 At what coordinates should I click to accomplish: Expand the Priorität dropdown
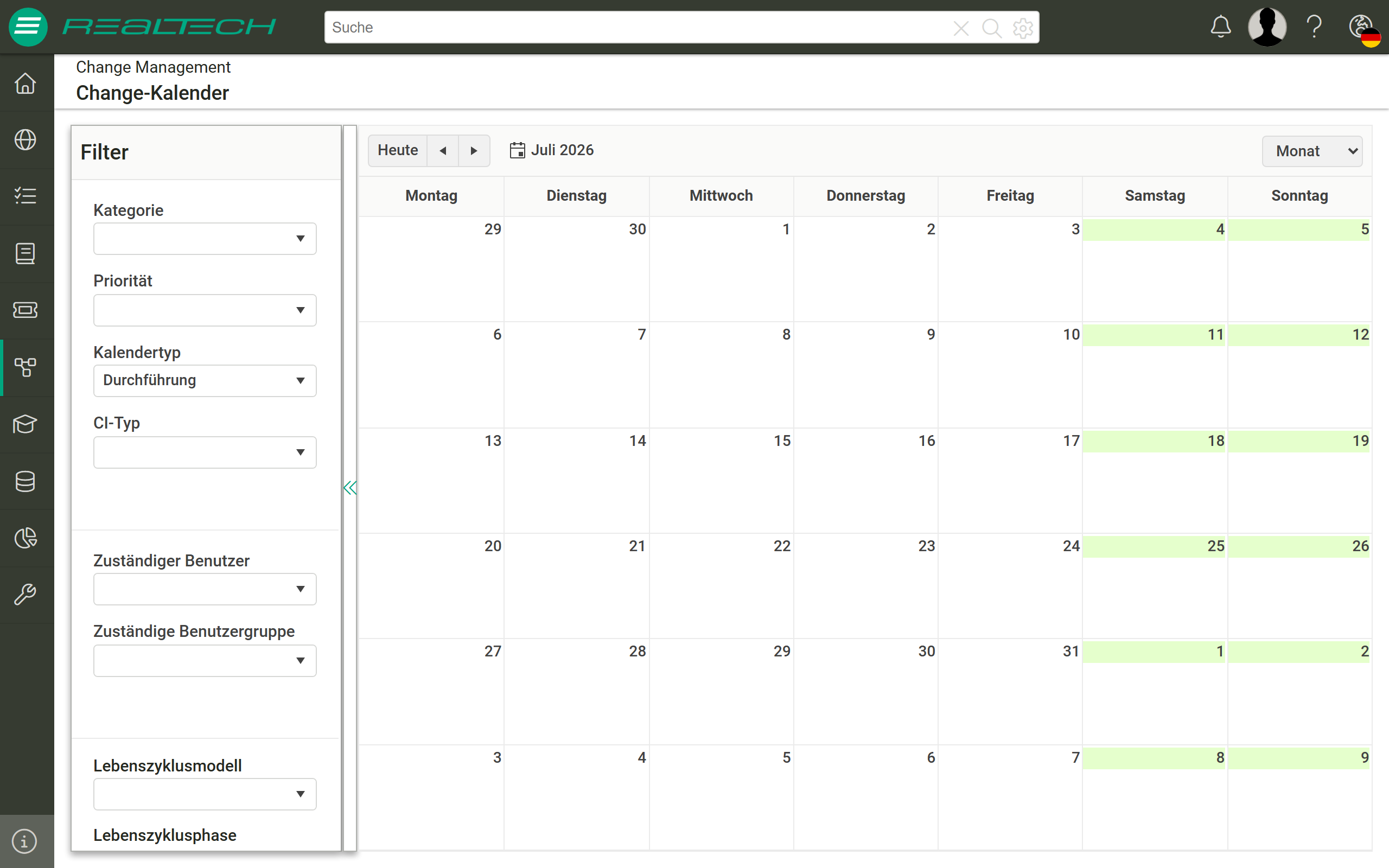[205, 310]
